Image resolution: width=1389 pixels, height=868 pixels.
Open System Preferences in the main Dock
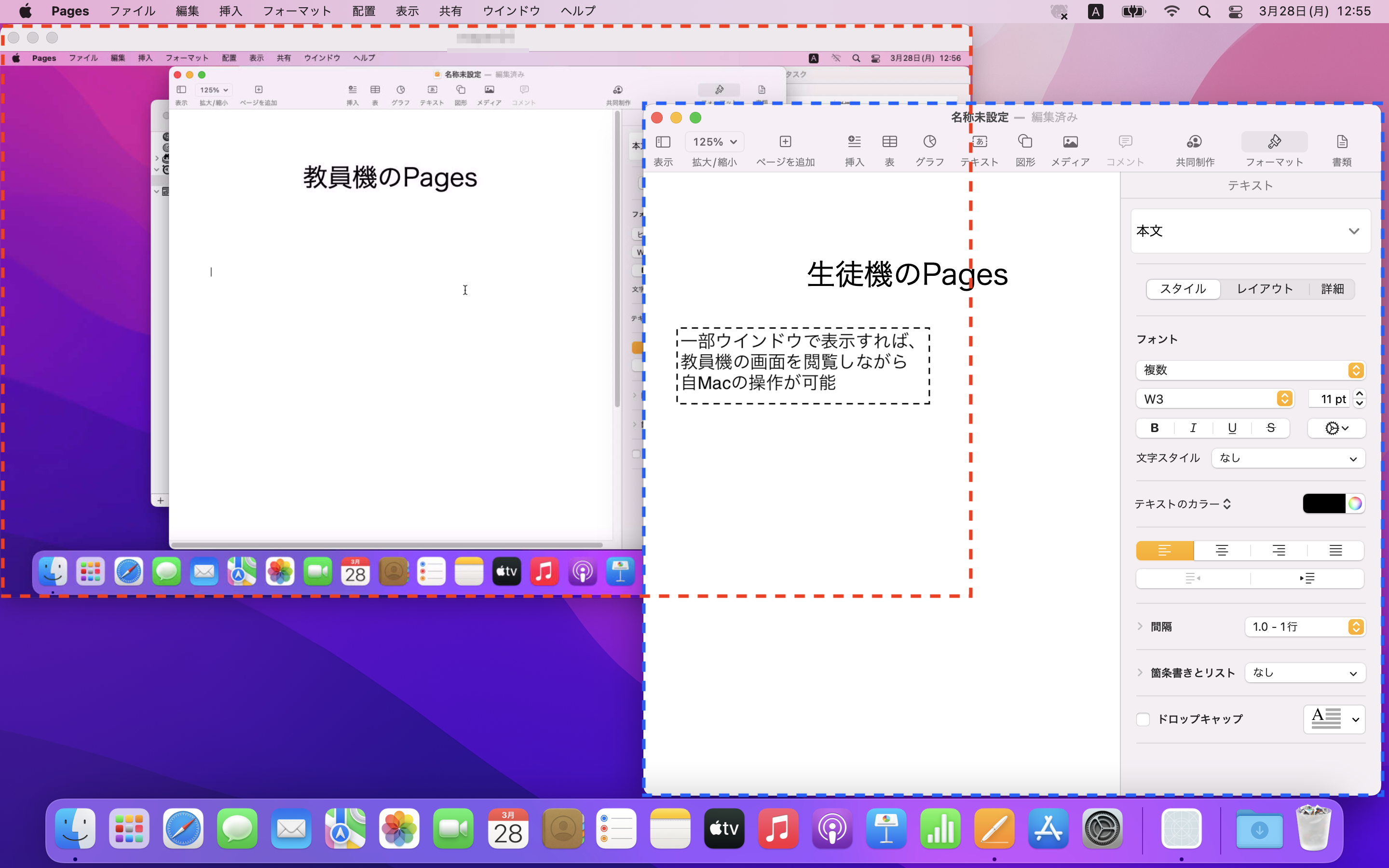(x=1102, y=828)
